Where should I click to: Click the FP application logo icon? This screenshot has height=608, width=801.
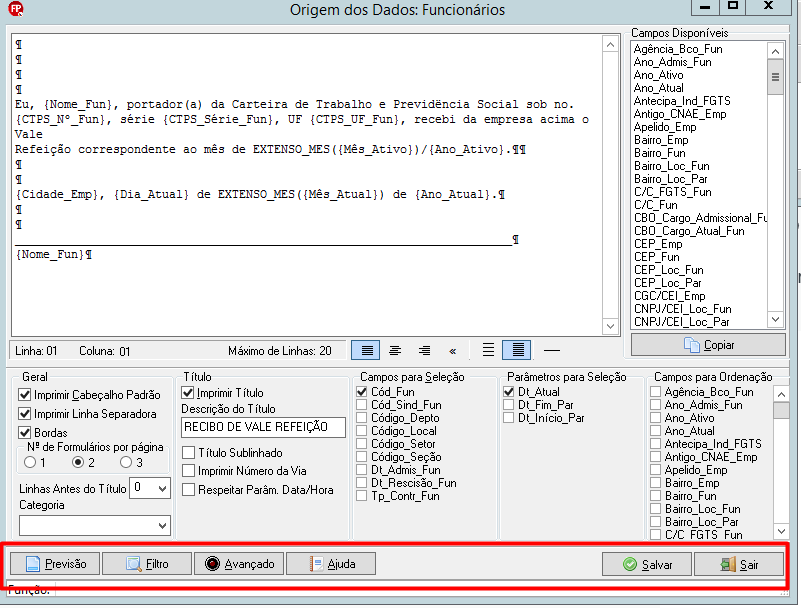click(16, 9)
